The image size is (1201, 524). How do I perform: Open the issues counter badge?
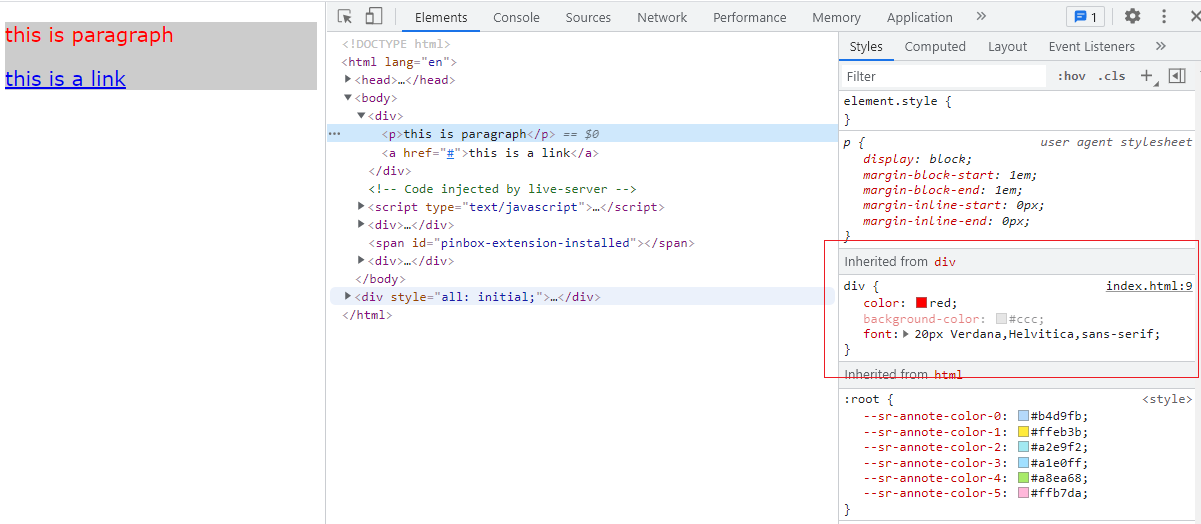point(1085,16)
